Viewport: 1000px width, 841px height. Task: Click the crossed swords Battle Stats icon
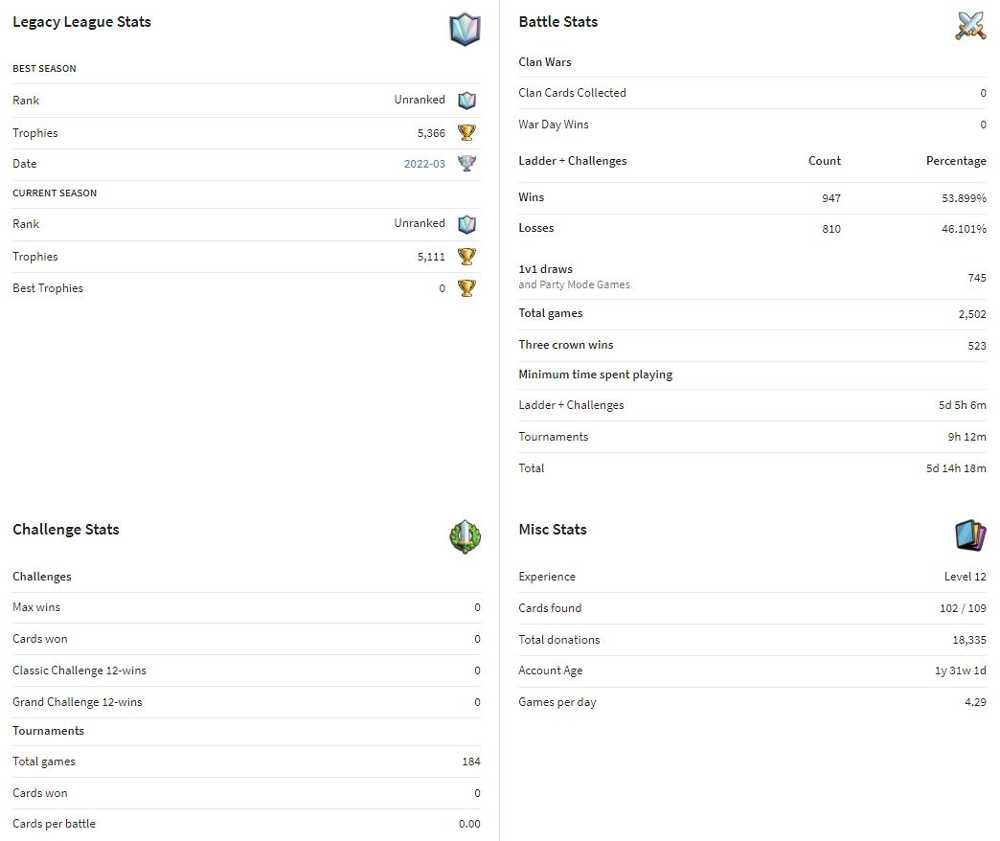point(970,26)
